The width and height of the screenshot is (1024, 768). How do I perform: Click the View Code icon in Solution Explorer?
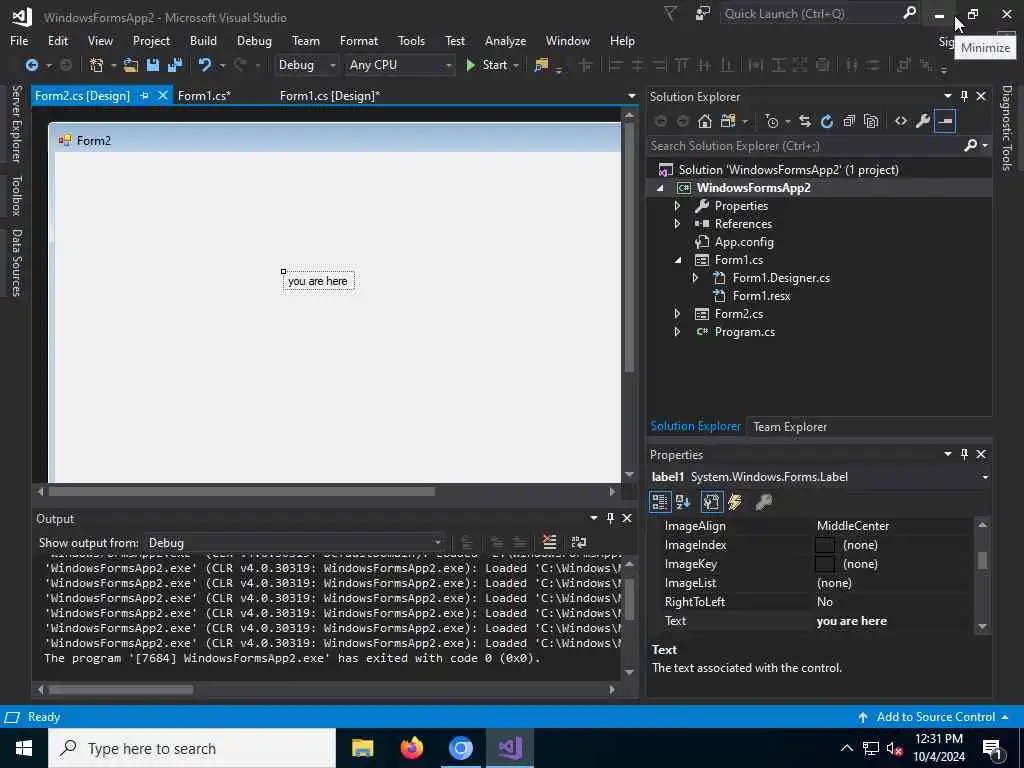click(x=901, y=121)
